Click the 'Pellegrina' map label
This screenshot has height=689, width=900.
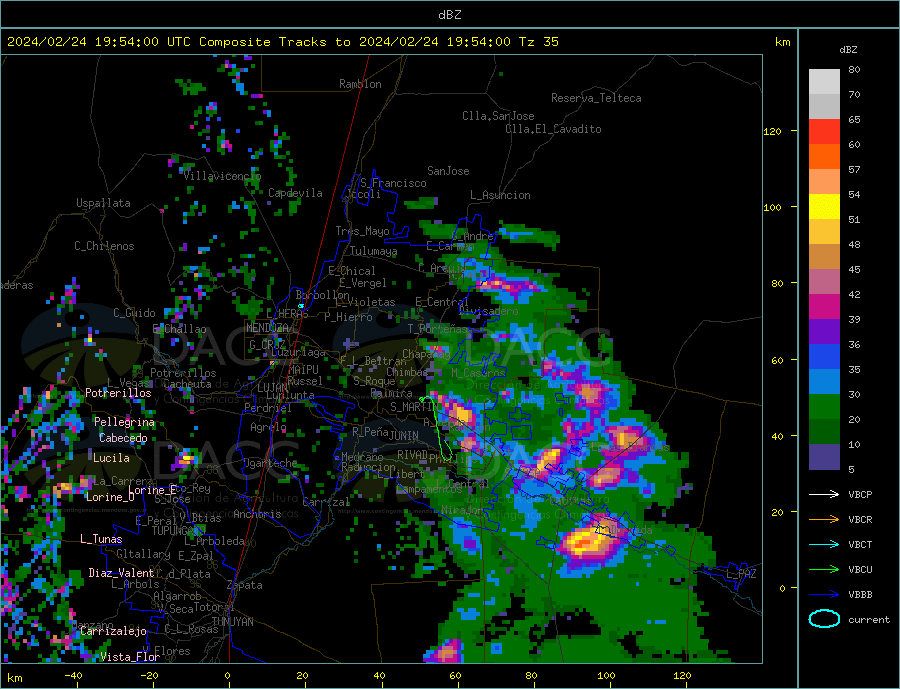pyautogui.click(x=125, y=422)
